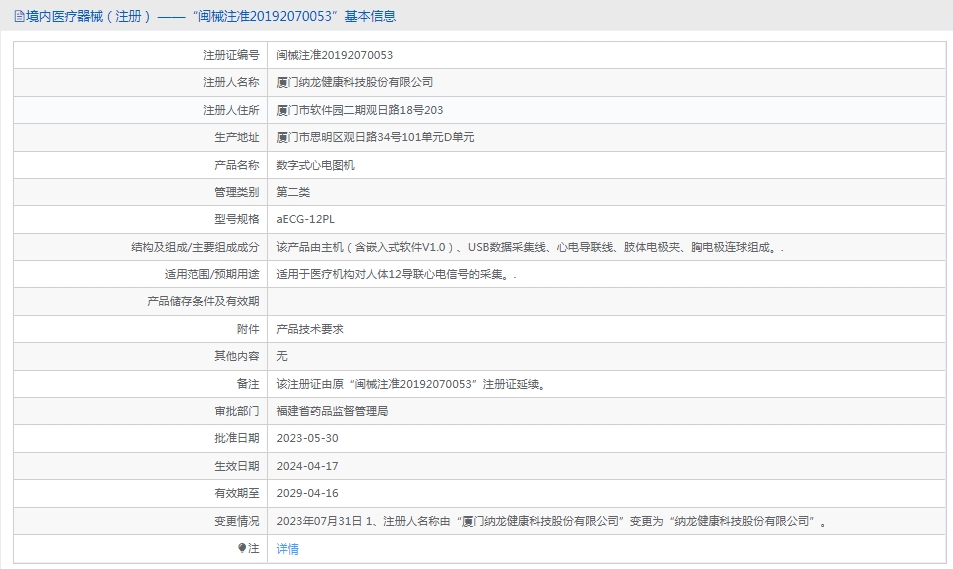Select registration number 闽械注准20192070053 value

pyautogui.click(x=335, y=55)
